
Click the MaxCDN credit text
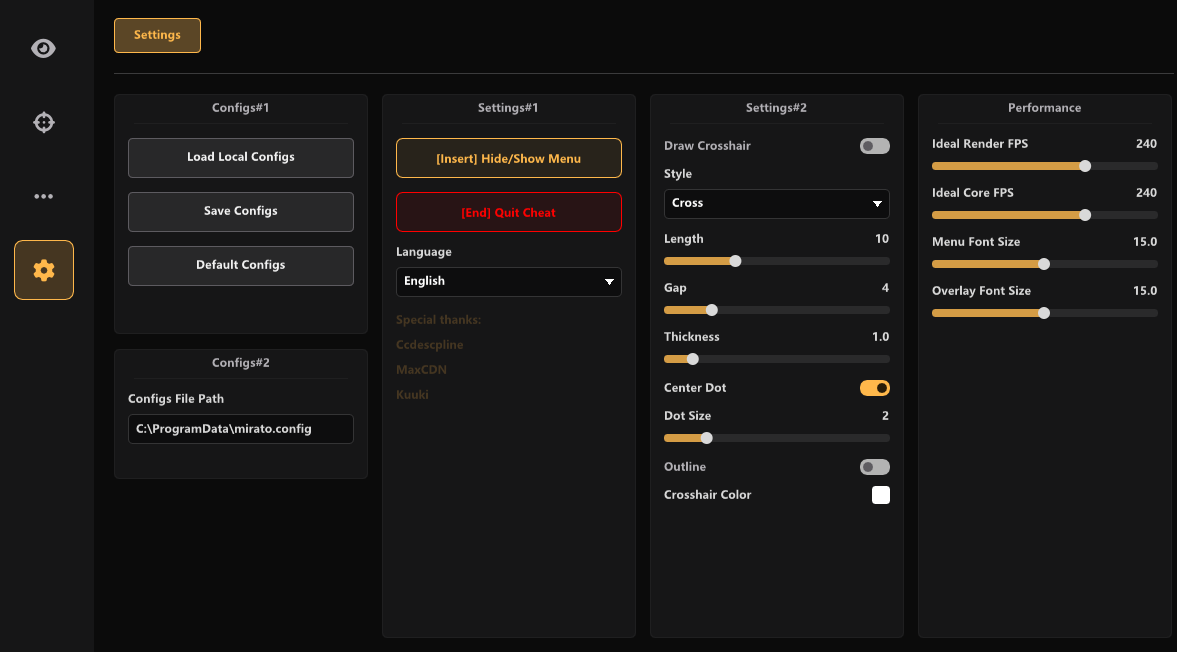pos(421,369)
